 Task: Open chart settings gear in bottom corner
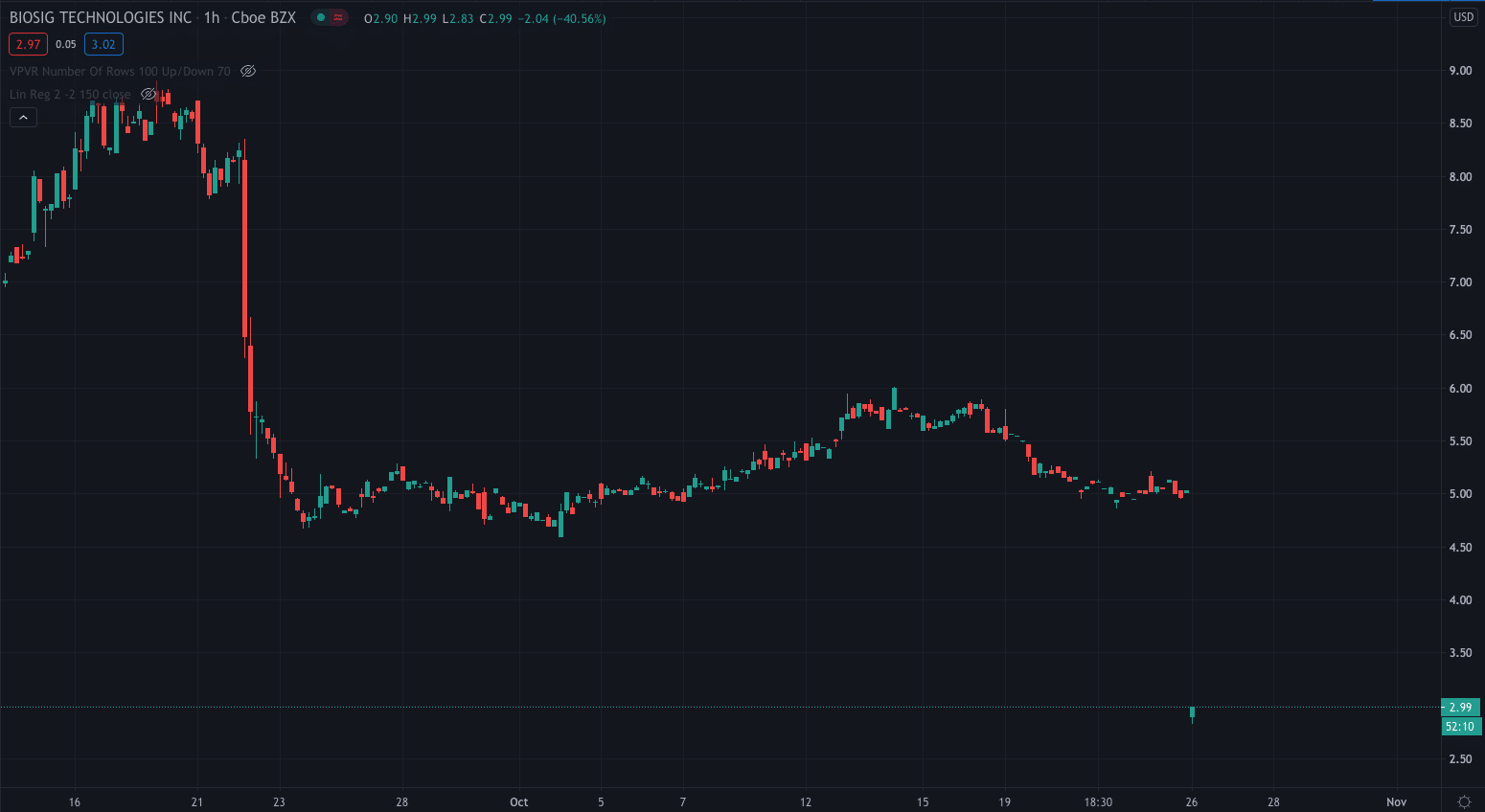pyautogui.click(x=1464, y=801)
